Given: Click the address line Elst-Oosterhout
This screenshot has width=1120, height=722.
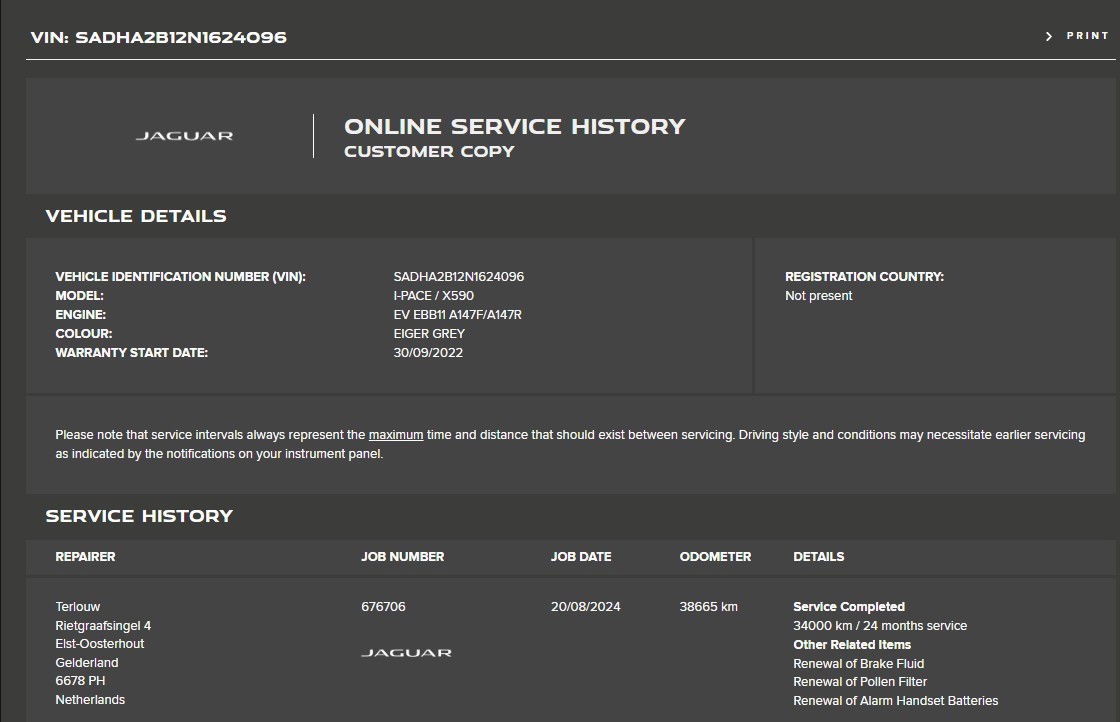Looking at the screenshot, I should [99, 643].
